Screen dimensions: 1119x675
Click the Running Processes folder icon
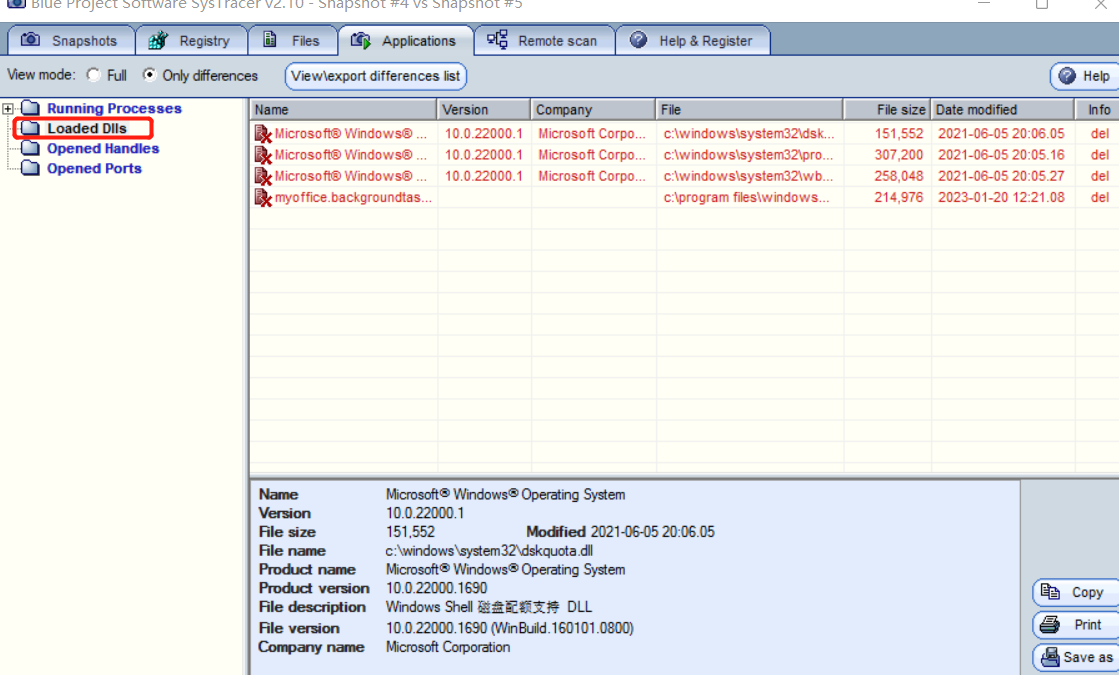point(31,108)
